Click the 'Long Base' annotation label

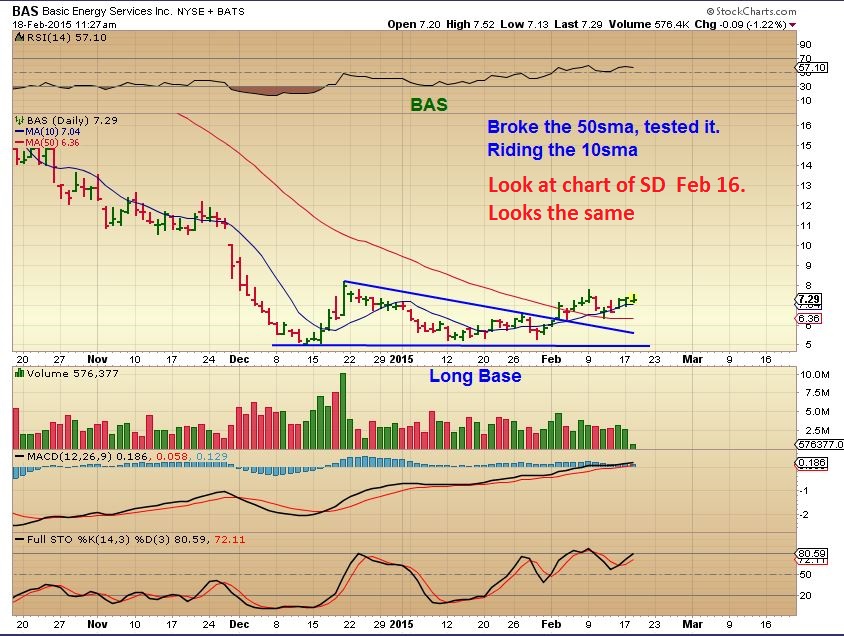475,376
